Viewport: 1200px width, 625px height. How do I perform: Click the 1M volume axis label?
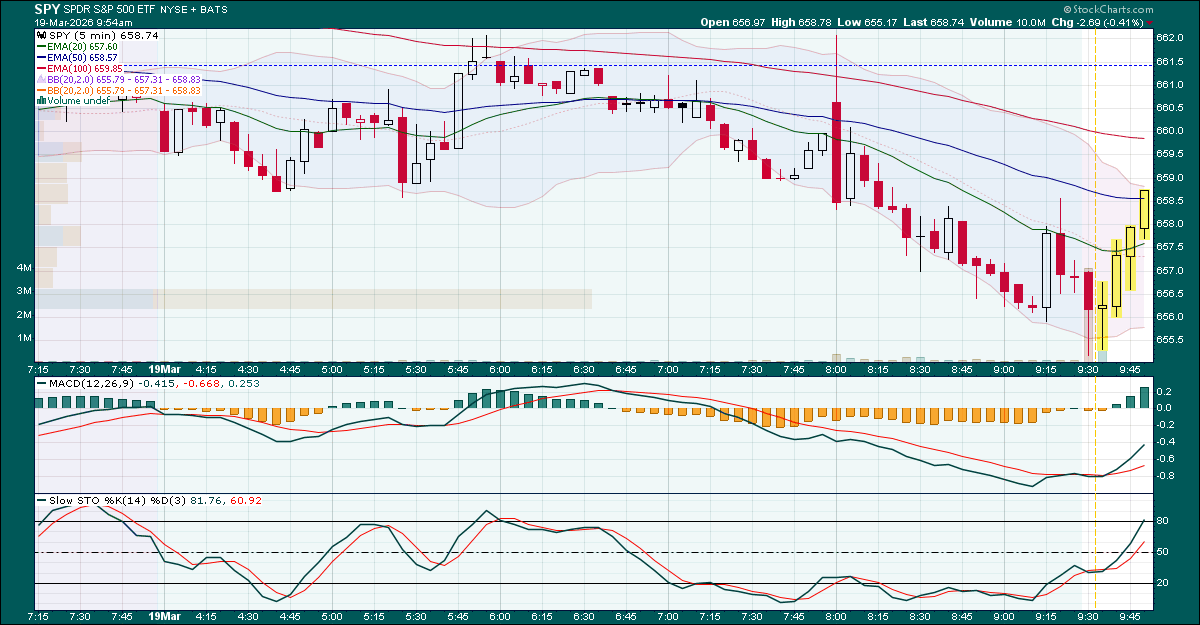coord(24,338)
